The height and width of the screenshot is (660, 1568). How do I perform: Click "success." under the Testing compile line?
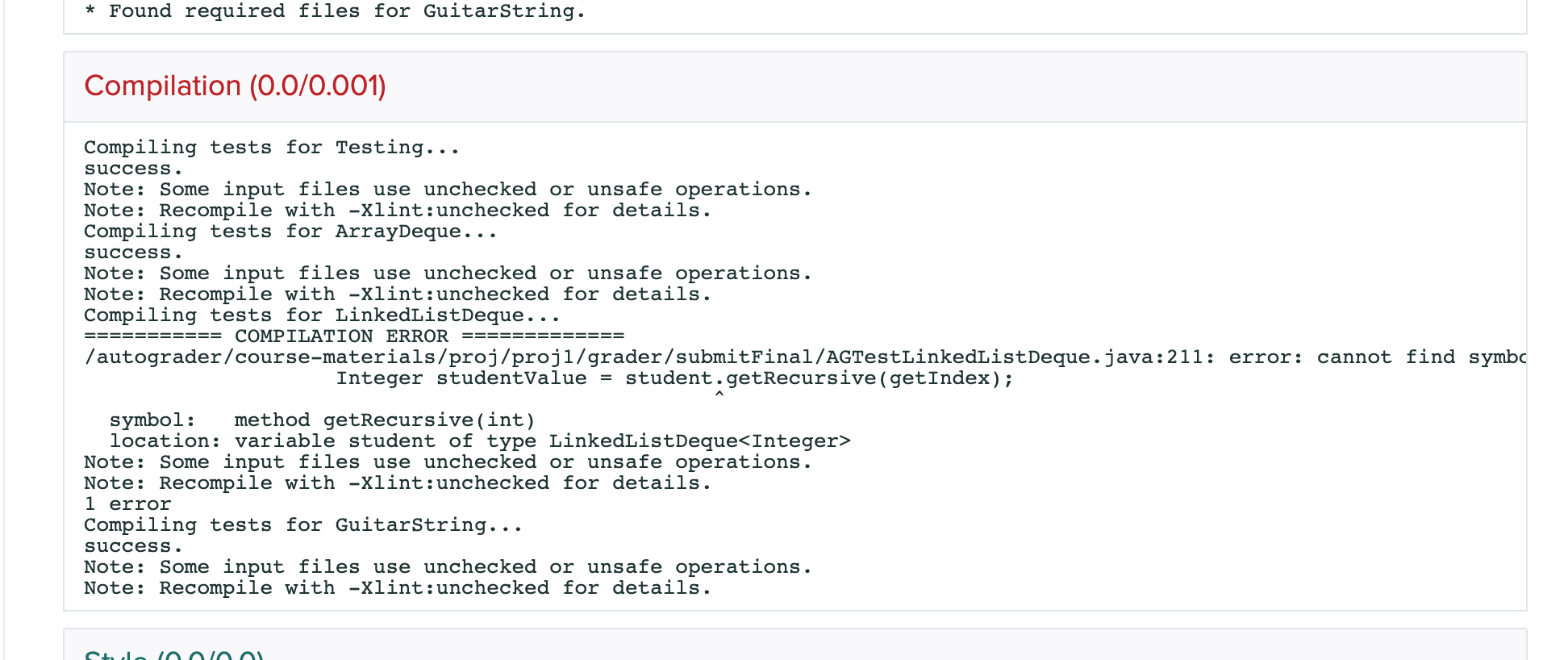click(x=133, y=169)
